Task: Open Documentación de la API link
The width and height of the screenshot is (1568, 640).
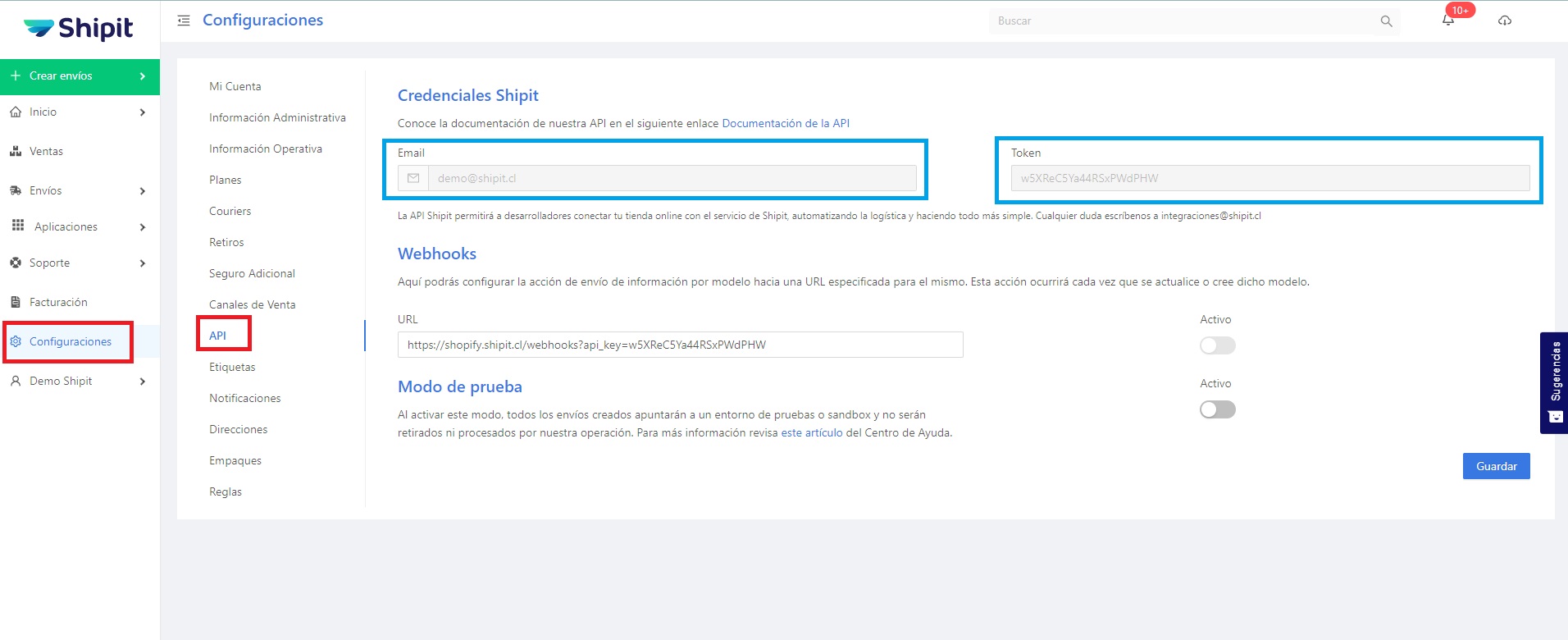Action: coord(786,123)
